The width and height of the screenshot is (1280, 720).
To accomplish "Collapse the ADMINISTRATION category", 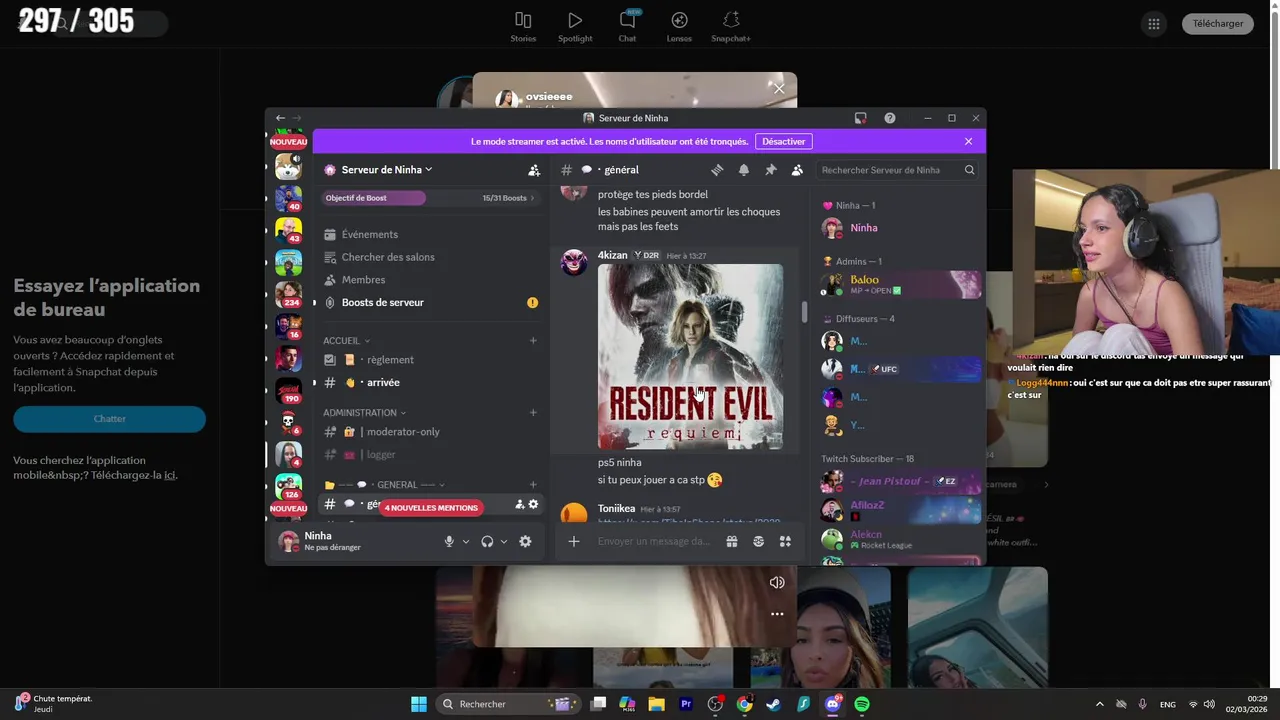I will [365, 412].
